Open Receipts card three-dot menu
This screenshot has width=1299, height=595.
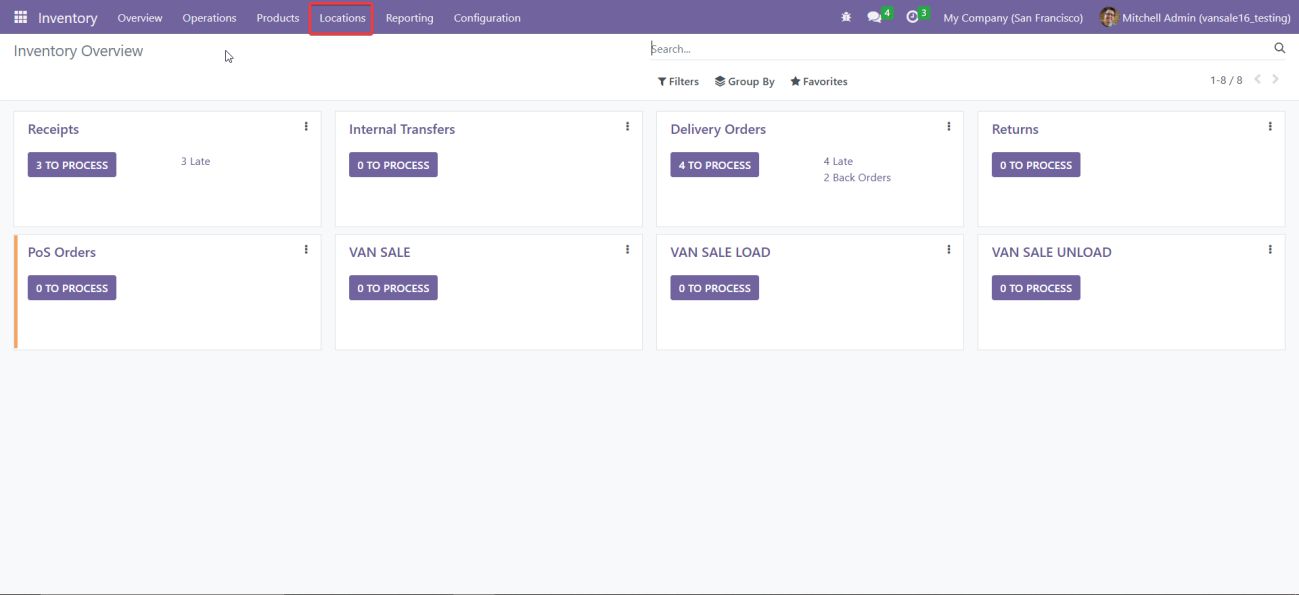tap(306, 127)
